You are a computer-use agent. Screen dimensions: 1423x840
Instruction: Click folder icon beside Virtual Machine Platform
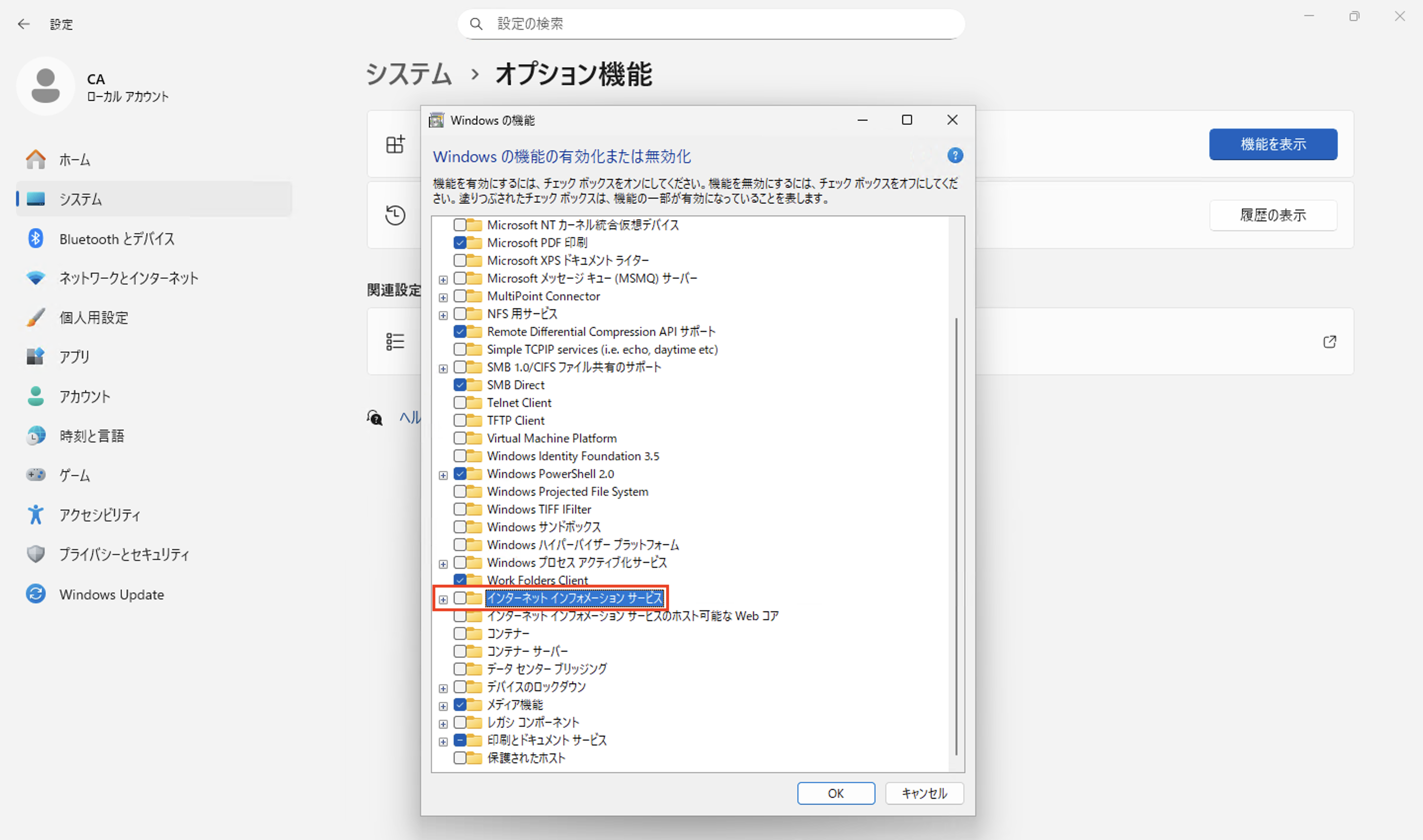[474, 438]
